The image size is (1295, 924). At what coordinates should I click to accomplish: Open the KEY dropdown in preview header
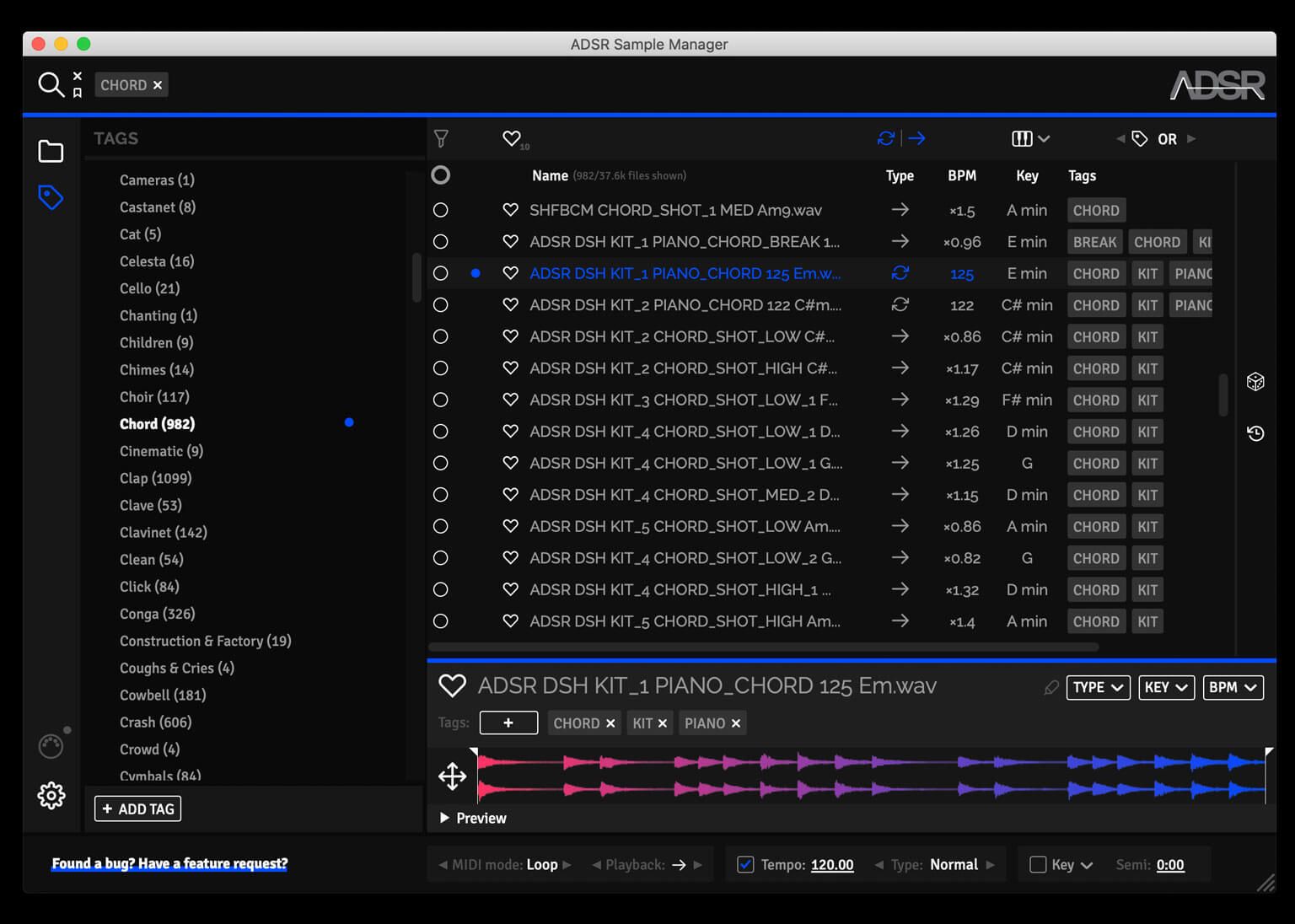pos(1166,687)
